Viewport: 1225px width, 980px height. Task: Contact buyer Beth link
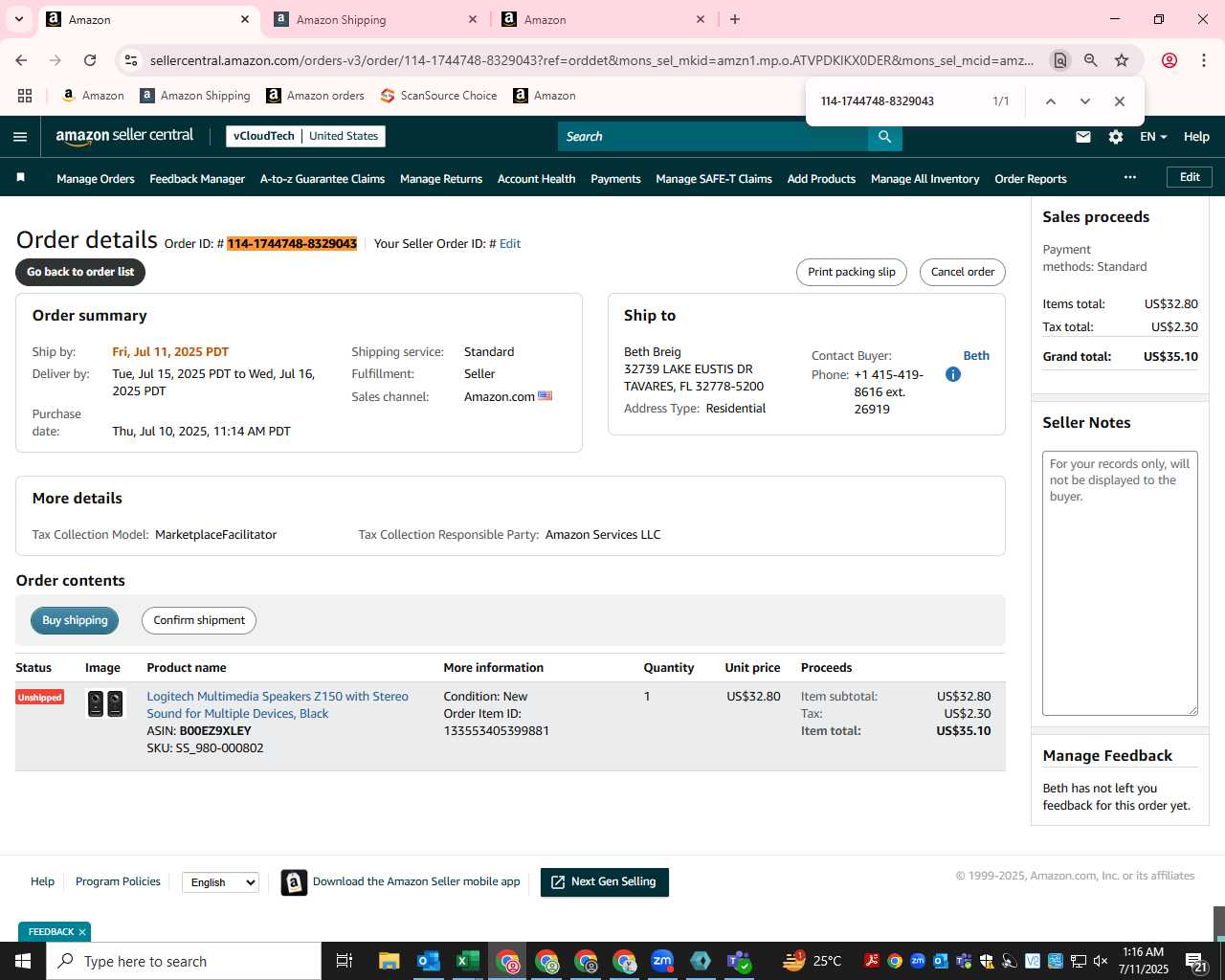coord(976,355)
